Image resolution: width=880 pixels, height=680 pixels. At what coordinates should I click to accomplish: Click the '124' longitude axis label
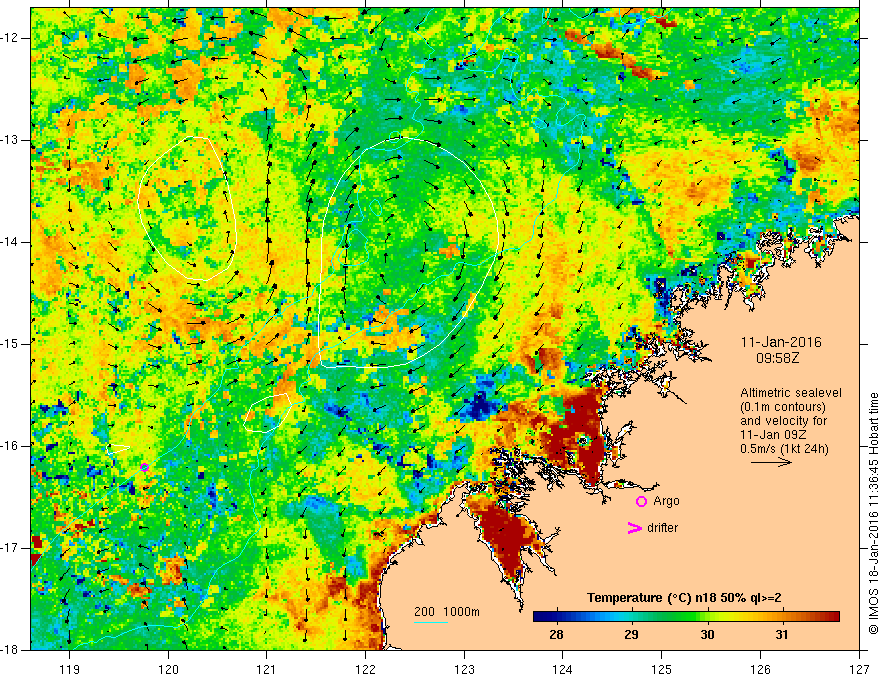click(563, 669)
